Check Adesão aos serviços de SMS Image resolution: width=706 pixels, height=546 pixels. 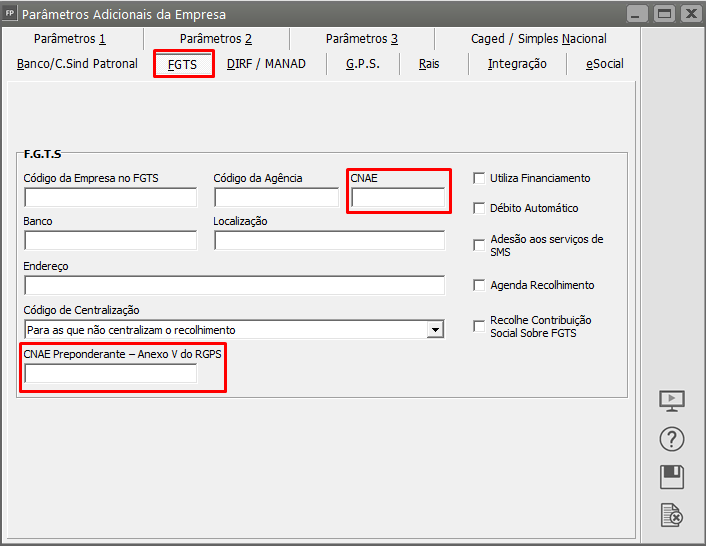click(x=479, y=245)
